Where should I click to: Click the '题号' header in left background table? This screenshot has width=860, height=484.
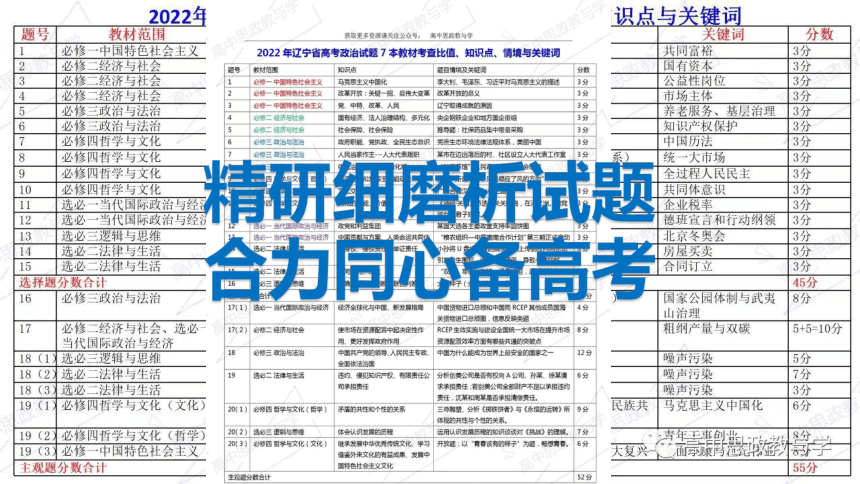[x=35, y=35]
